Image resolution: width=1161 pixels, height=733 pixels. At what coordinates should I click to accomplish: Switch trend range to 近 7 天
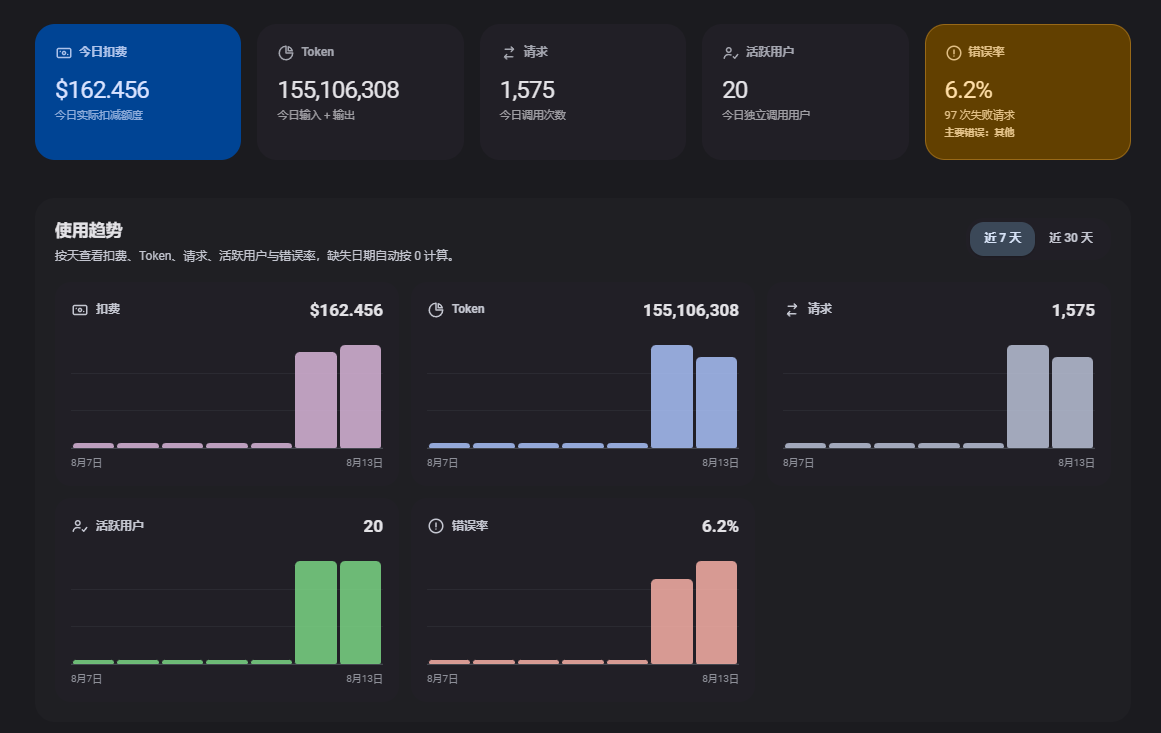pyautogui.click(x=1002, y=238)
